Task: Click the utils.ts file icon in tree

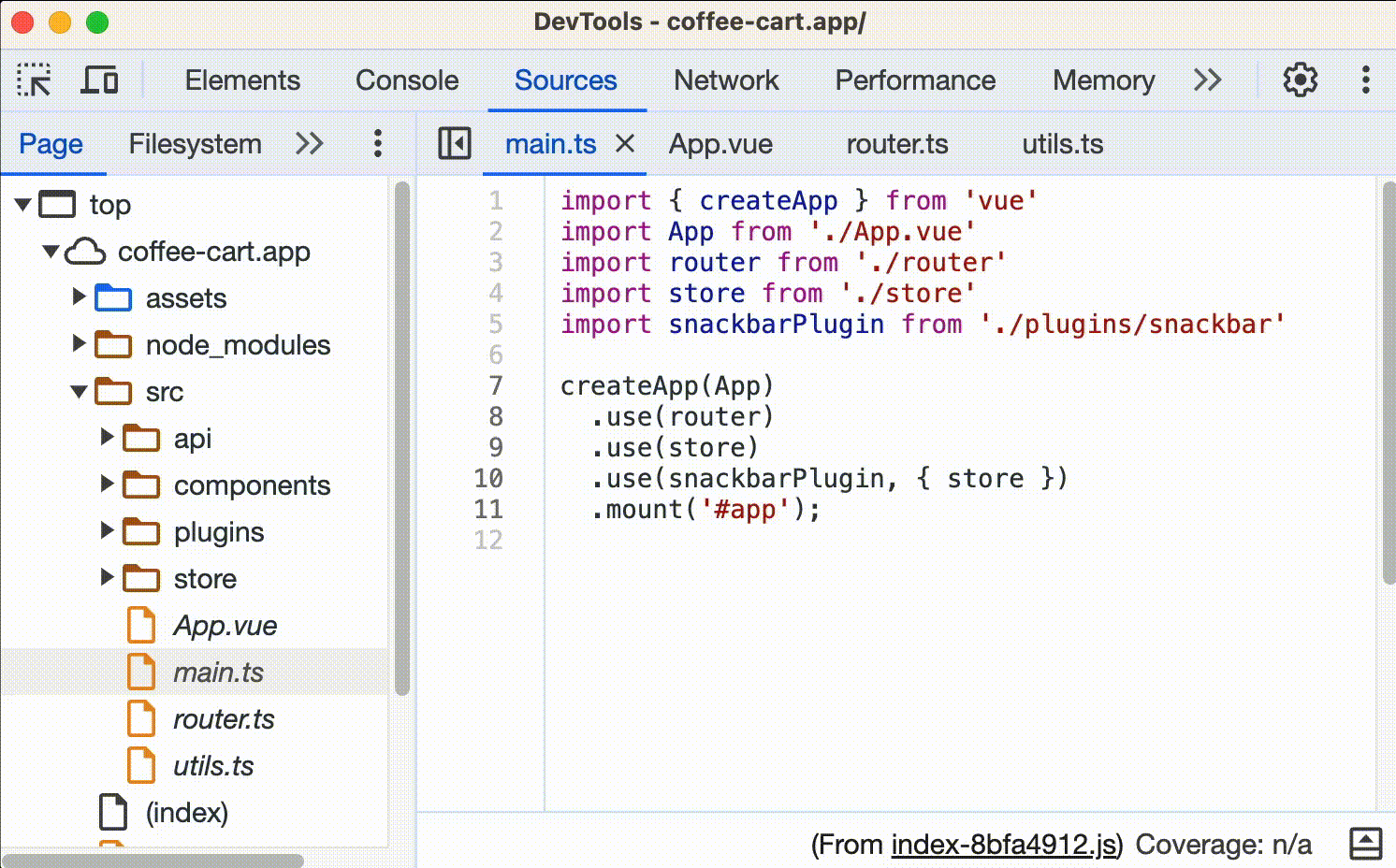Action: pyautogui.click(x=141, y=765)
